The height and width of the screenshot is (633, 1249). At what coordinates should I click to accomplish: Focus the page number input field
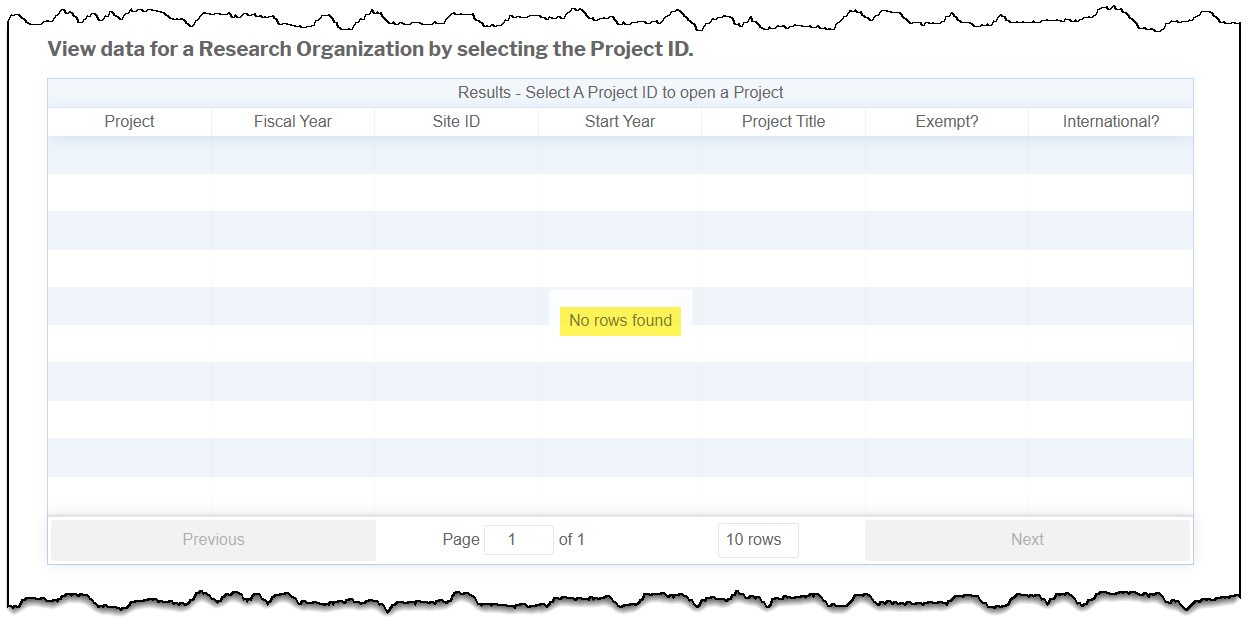(518, 540)
